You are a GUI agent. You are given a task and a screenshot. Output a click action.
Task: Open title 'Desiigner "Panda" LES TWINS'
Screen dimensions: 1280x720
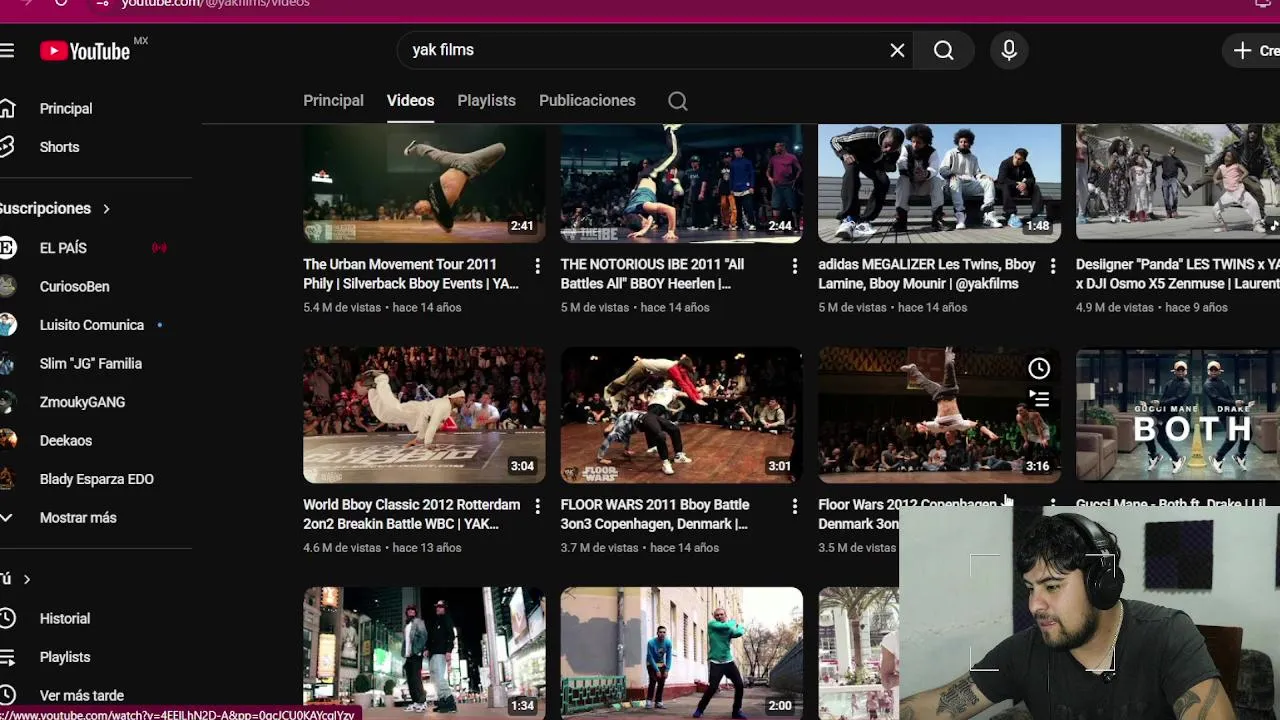point(1177,274)
